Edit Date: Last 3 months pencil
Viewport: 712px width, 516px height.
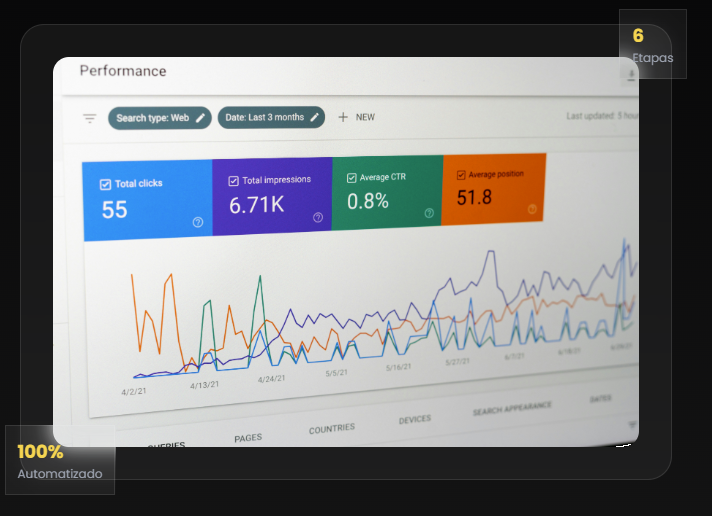pyautogui.click(x=314, y=117)
